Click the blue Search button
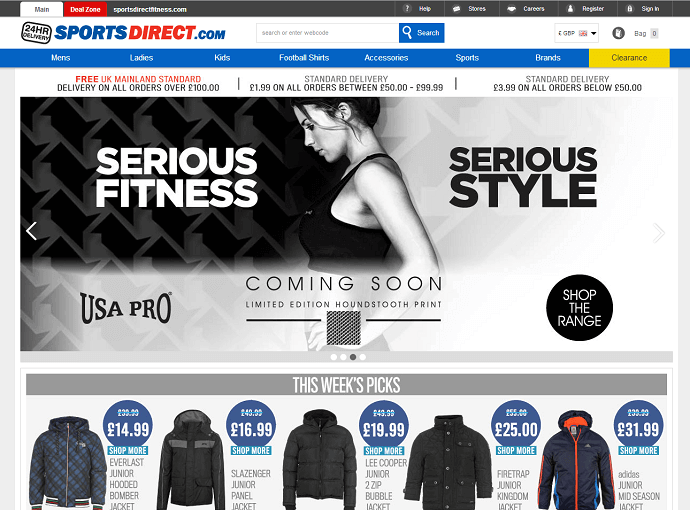Screen dimensions: 690x510 coord(422,33)
